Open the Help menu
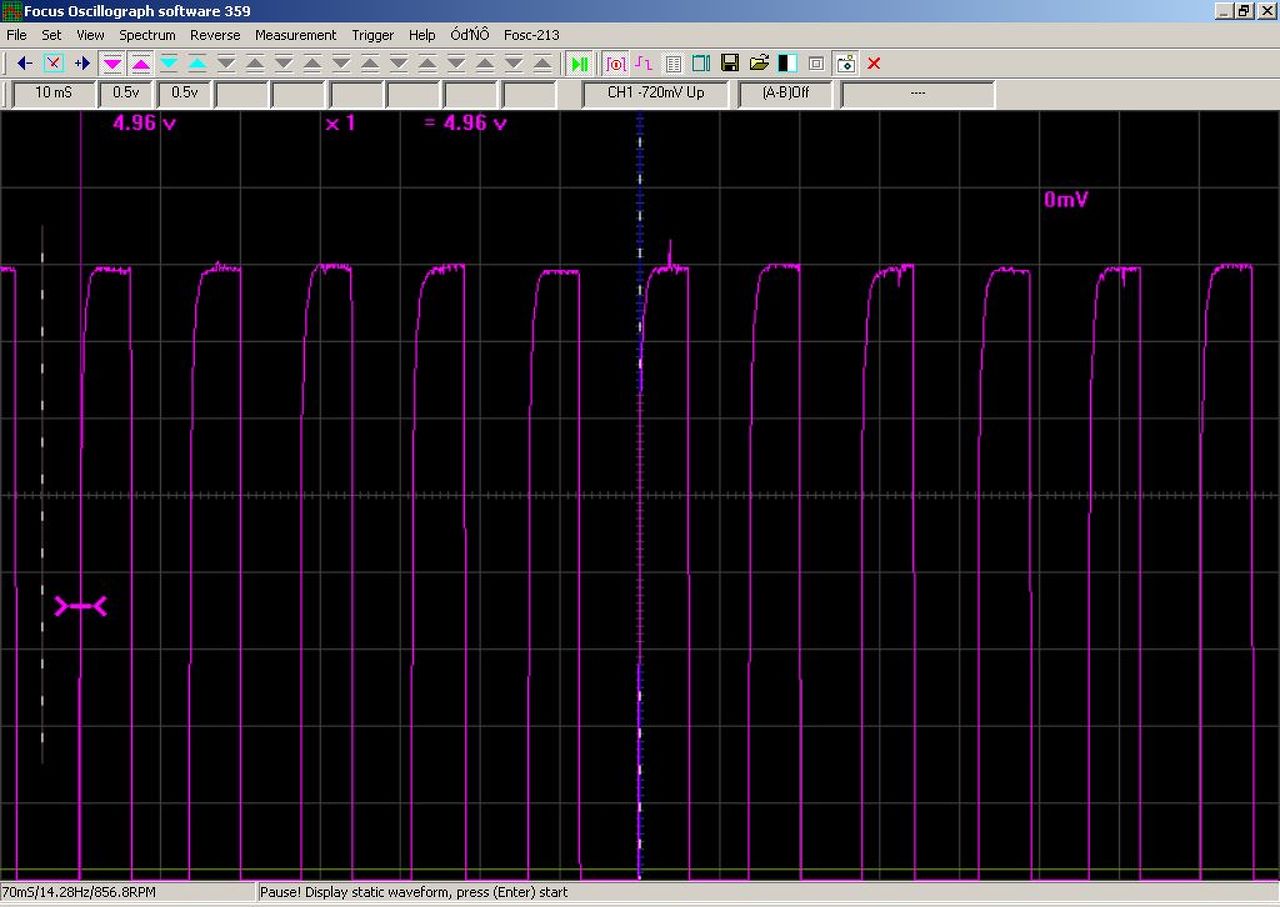 pyautogui.click(x=422, y=35)
